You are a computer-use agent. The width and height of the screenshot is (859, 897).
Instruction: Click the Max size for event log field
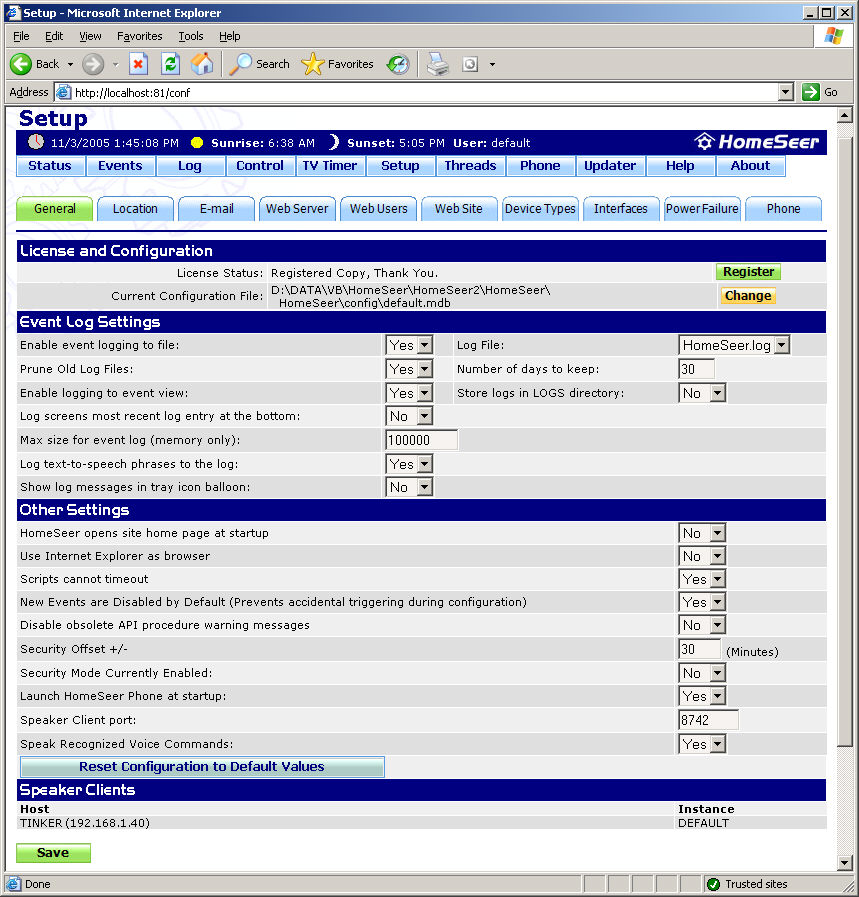click(421, 440)
